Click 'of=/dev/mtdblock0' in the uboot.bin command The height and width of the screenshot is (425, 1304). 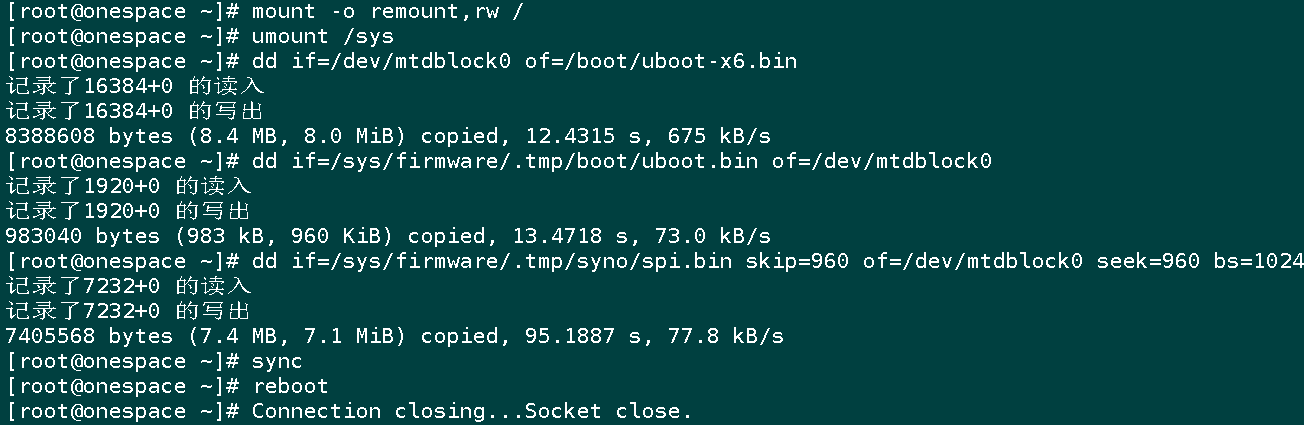click(881, 161)
